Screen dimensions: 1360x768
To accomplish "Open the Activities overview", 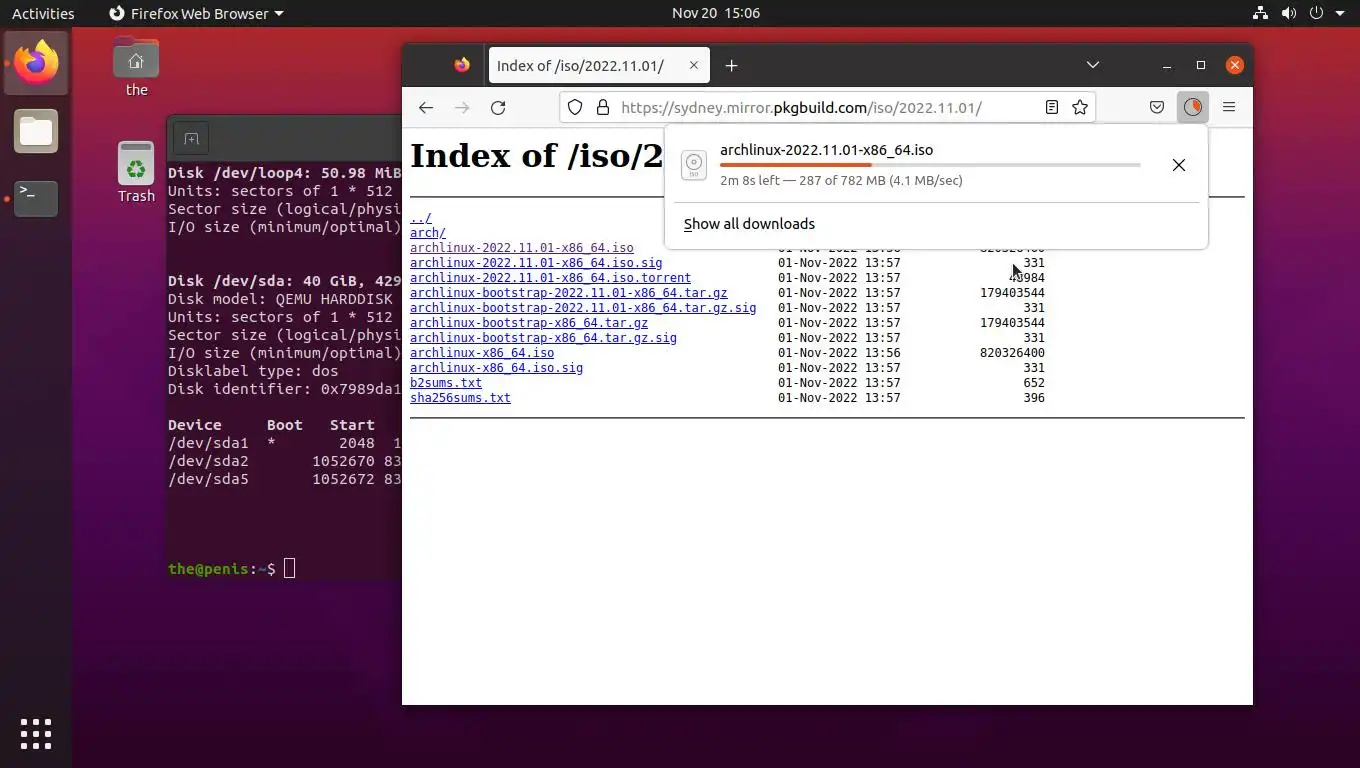I will (x=43, y=13).
